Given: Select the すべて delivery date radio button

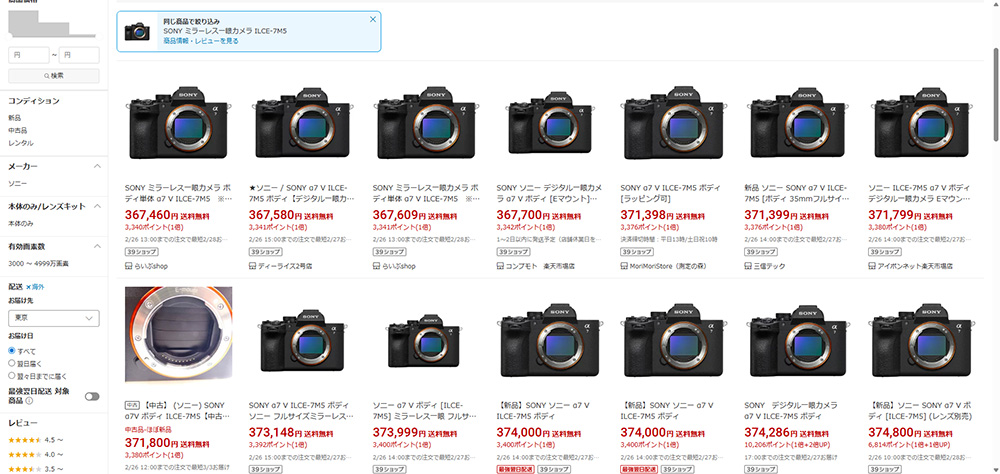Looking at the screenshot, I should (x=12, y=351).
